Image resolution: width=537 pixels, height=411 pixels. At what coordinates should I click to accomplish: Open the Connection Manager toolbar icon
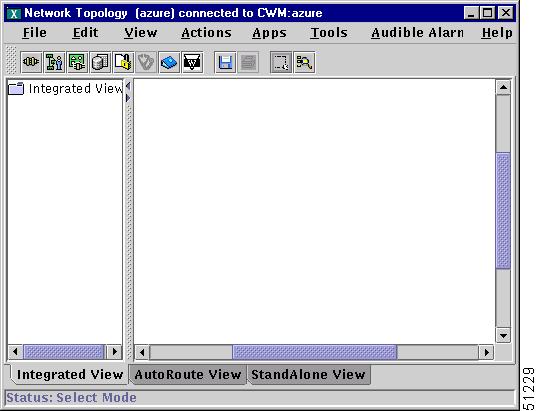(x=31, y=62)
